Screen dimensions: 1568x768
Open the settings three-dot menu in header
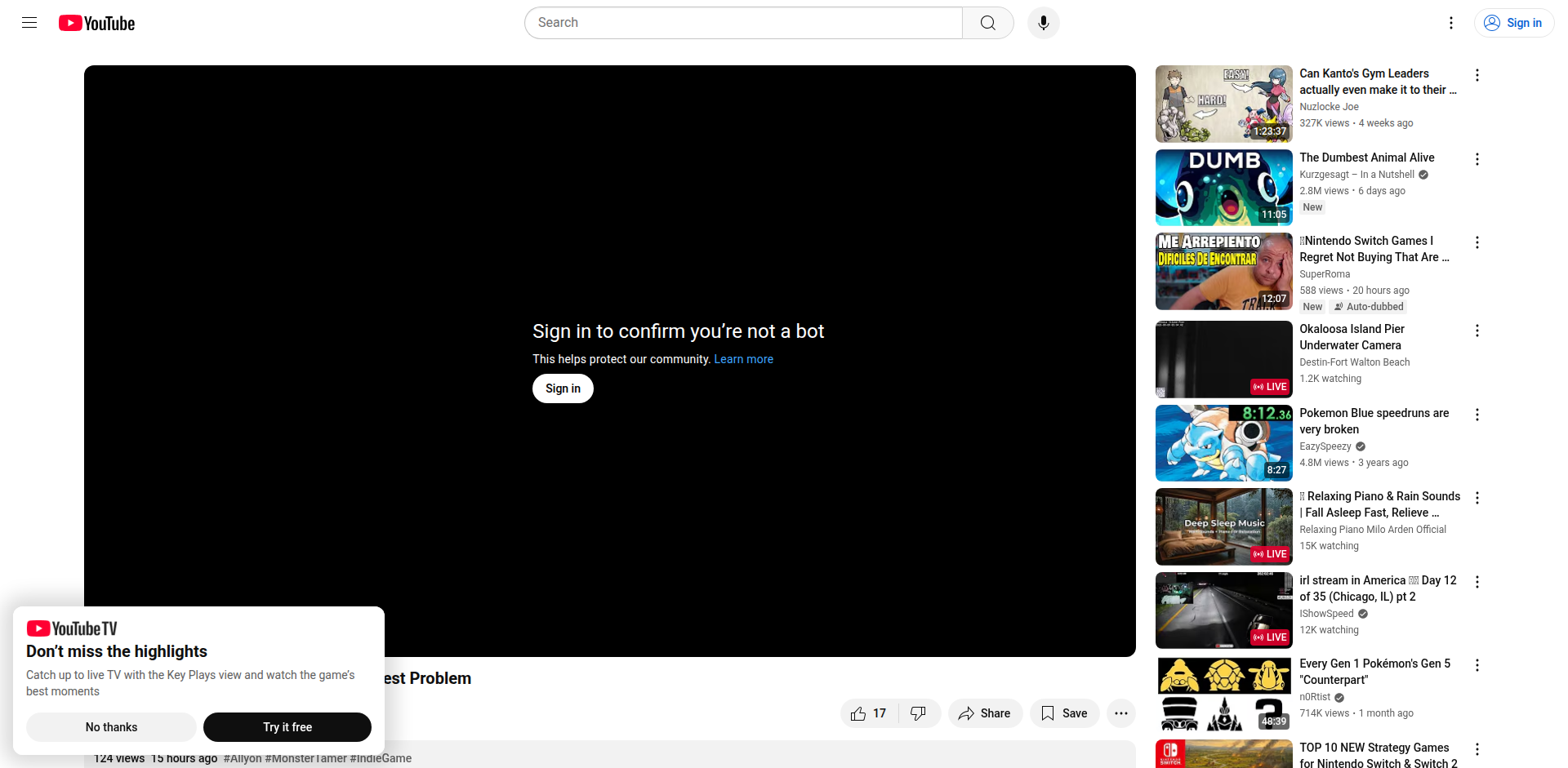tap(1451, 23)
